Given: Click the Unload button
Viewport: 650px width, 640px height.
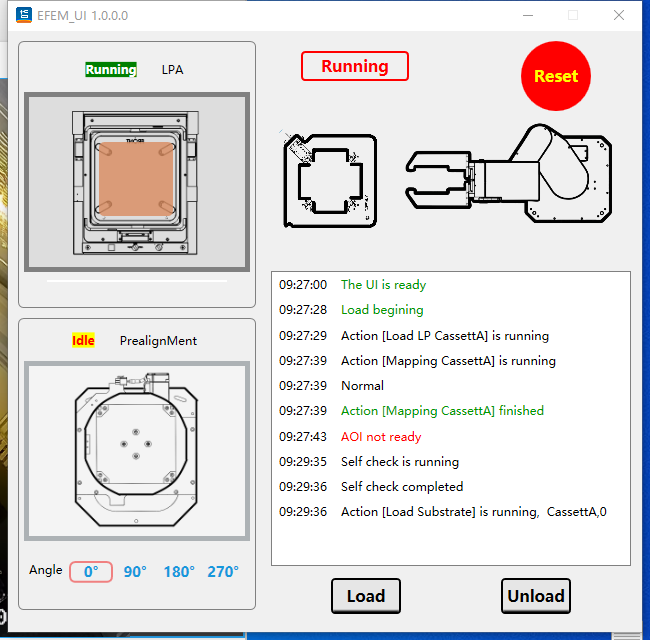Looking at the screenshot, I should coord(536,596).
